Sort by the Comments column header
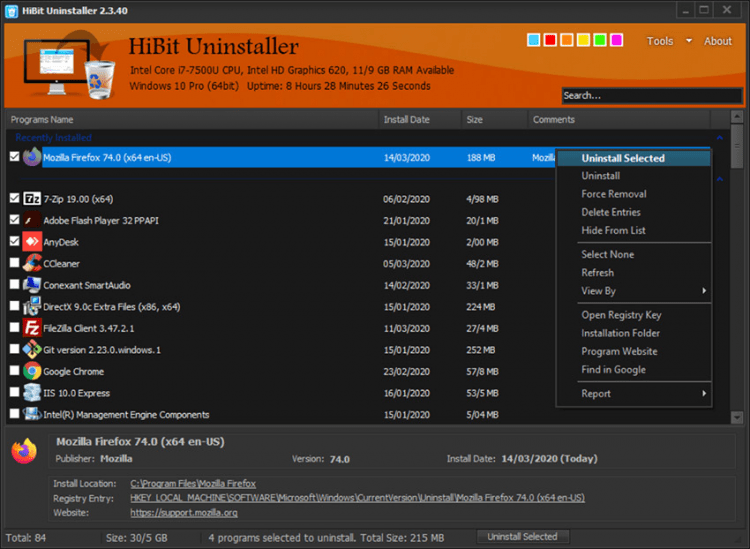Image resolution: width=750 pixels, height=549 pixels. [x=619, y=120]
